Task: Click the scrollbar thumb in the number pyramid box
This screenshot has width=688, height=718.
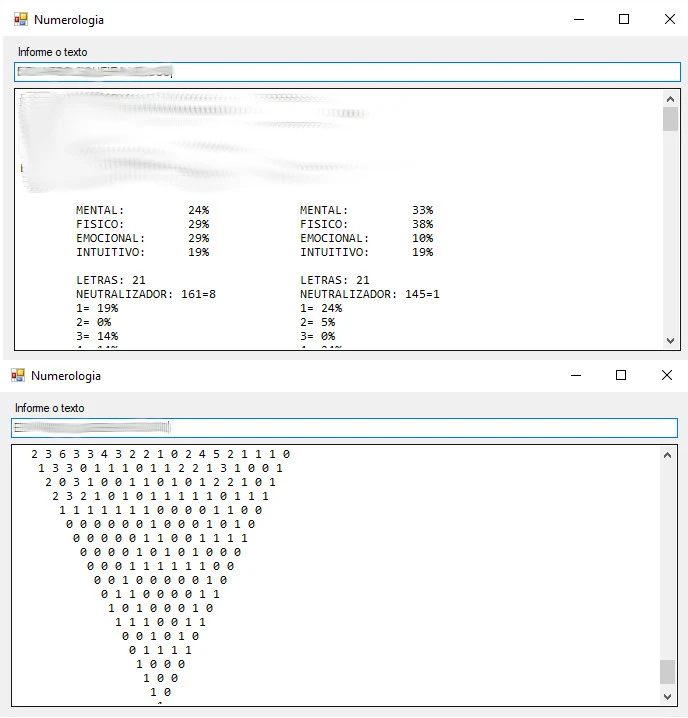Action: pos(667,670)
